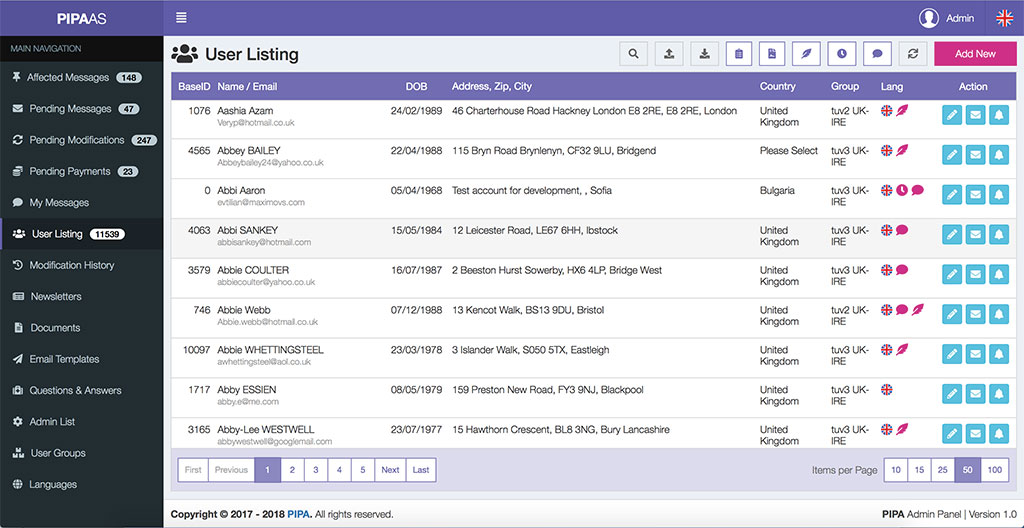This screenshot has height=528, width=1024.
Task: Click the bell icon in Abbie Webb's row
Action: coord(998,315)
